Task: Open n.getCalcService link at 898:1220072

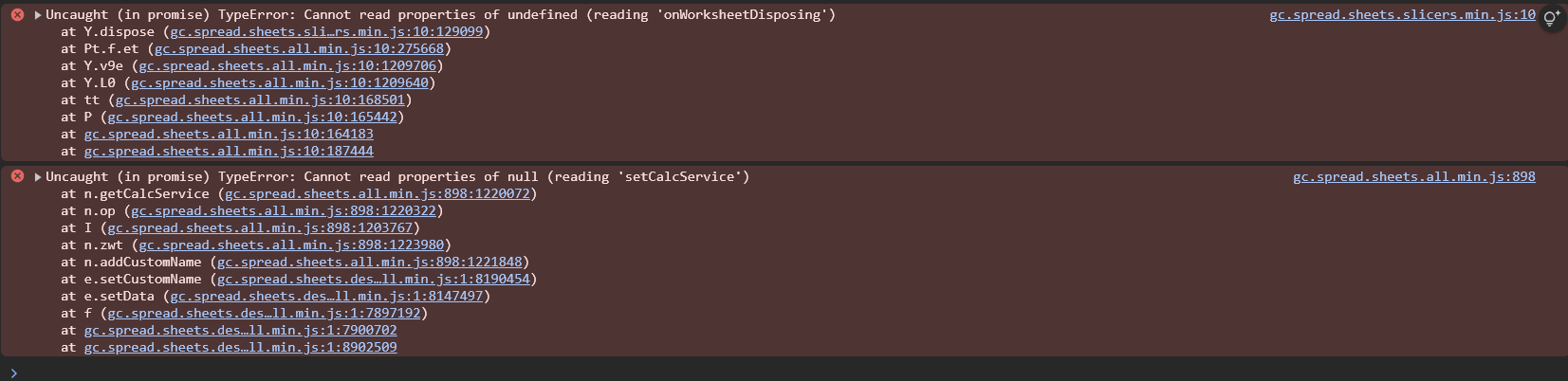Action: (x=378, y=194)
